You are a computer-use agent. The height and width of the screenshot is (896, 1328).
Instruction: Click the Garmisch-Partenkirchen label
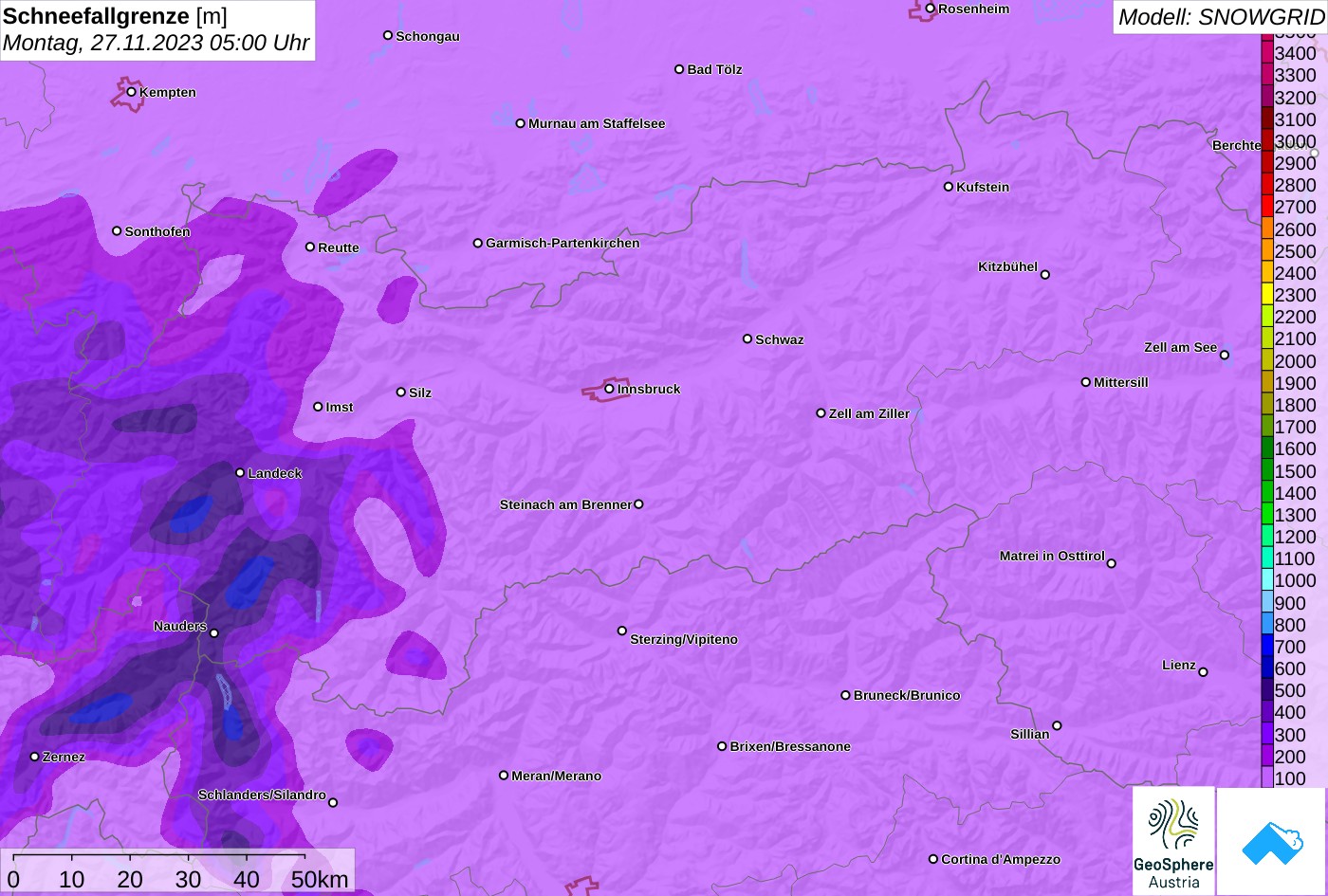(563, 243)
